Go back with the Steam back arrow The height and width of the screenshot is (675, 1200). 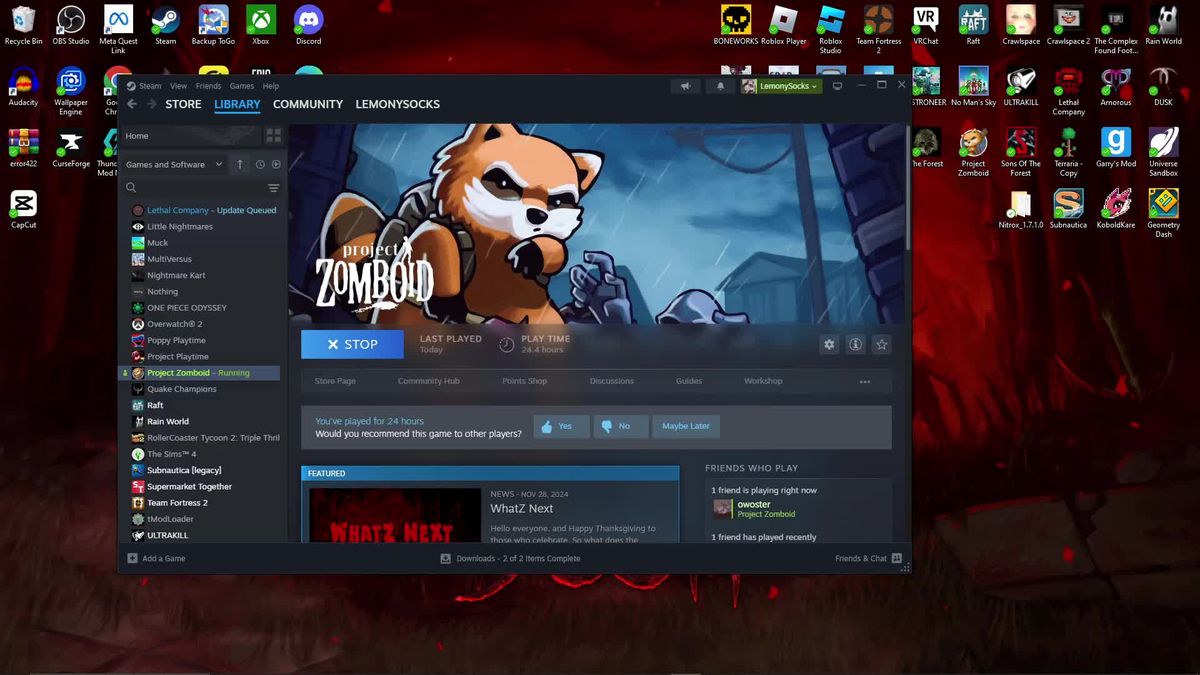coord(131,104)
